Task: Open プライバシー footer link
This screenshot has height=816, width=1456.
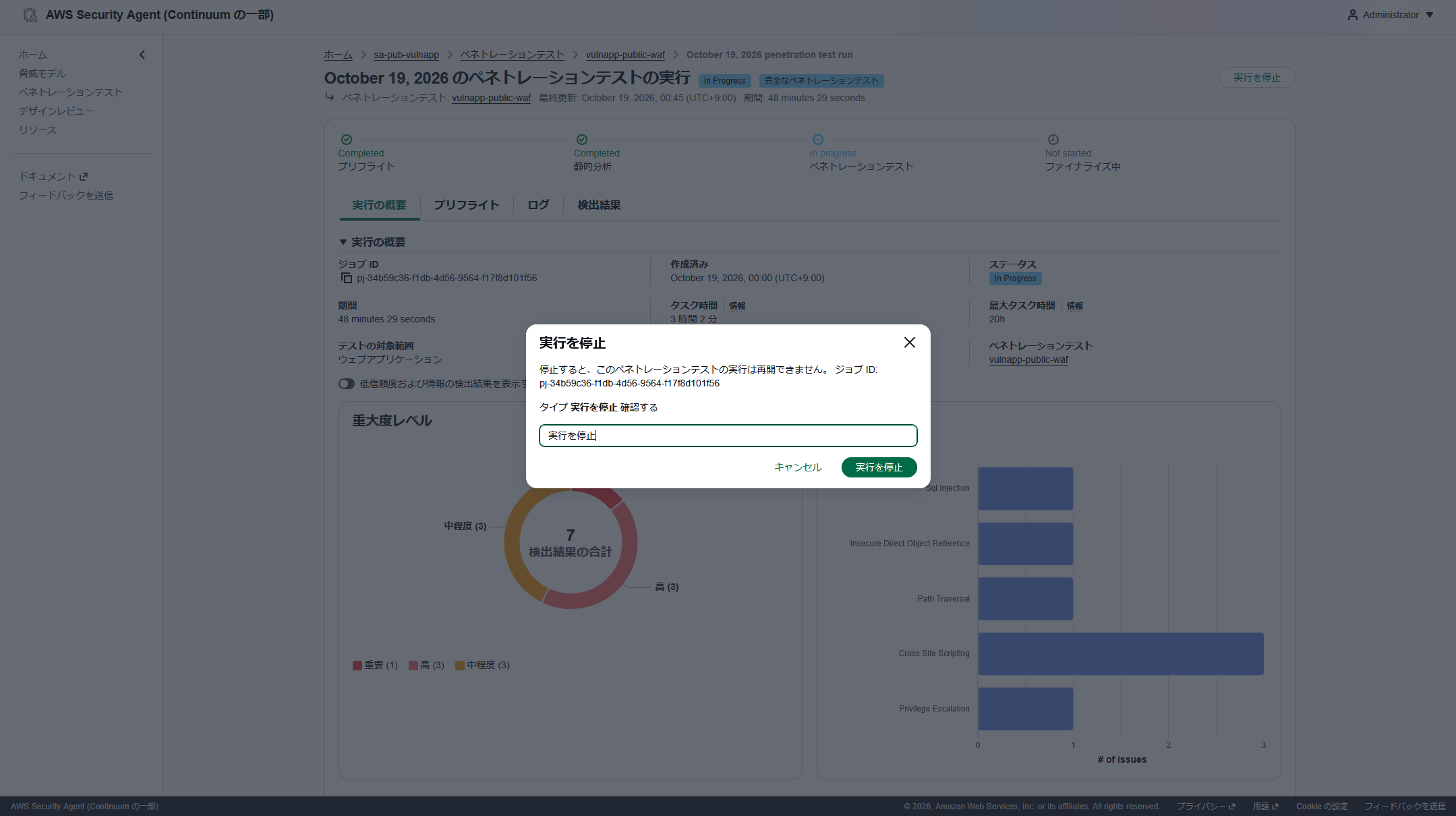Action: click(1206, 807)
